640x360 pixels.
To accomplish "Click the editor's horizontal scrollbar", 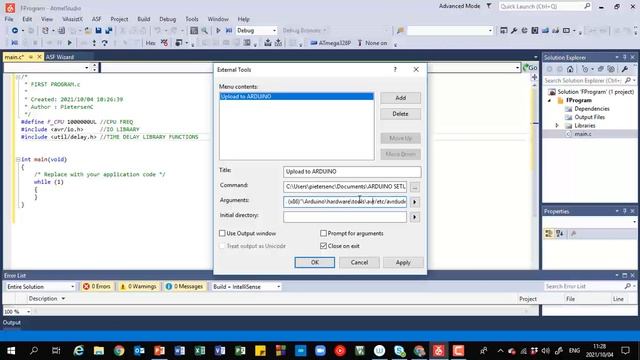I will click(282, 311).
